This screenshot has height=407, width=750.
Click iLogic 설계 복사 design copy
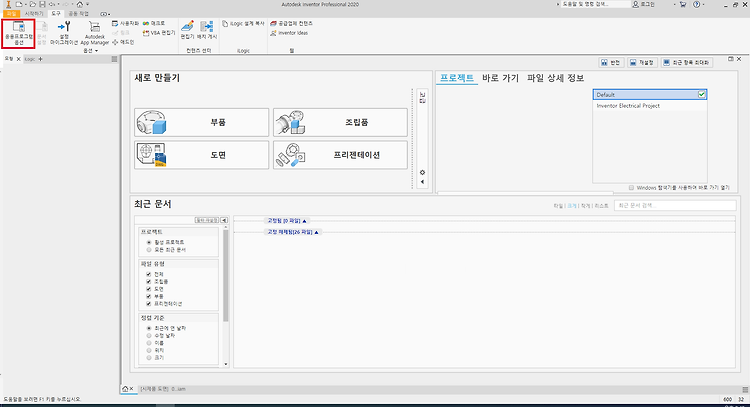click(x=243, y=23)
